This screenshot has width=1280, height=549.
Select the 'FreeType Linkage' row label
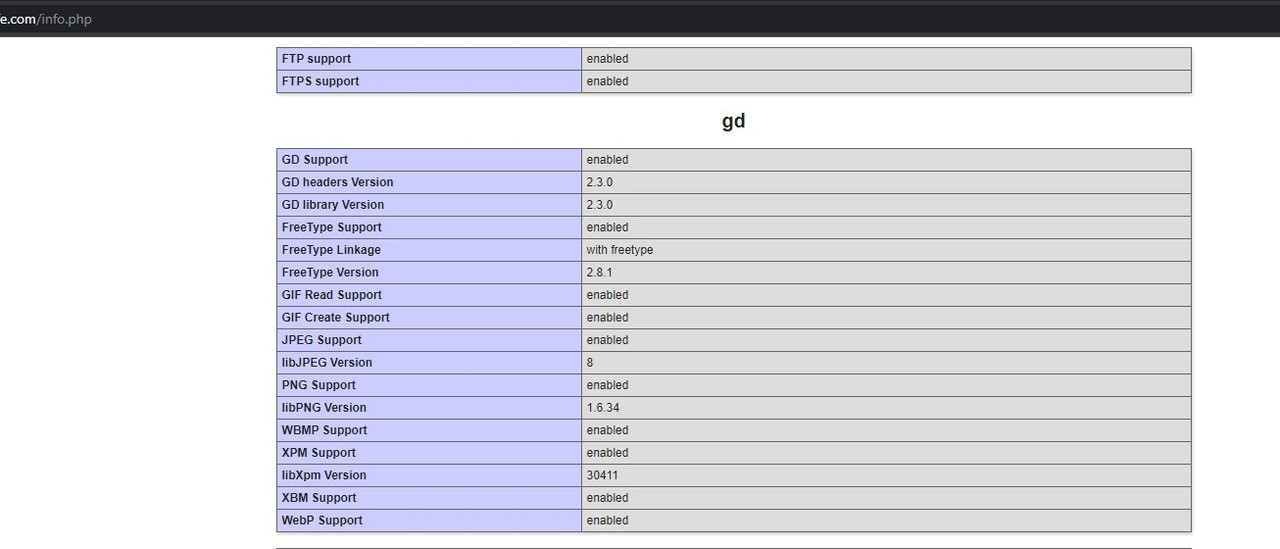point(429,250)
